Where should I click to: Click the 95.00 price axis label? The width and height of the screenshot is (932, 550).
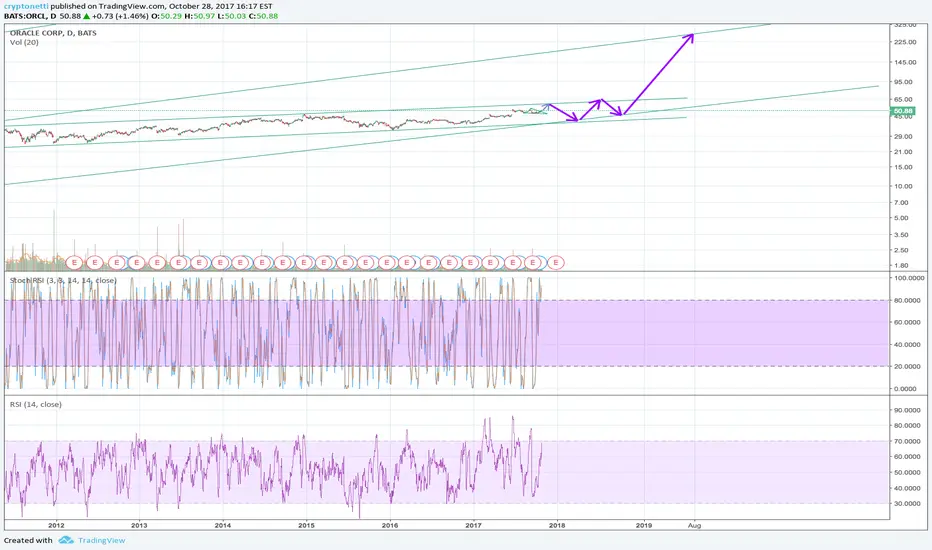pos(903,82)
